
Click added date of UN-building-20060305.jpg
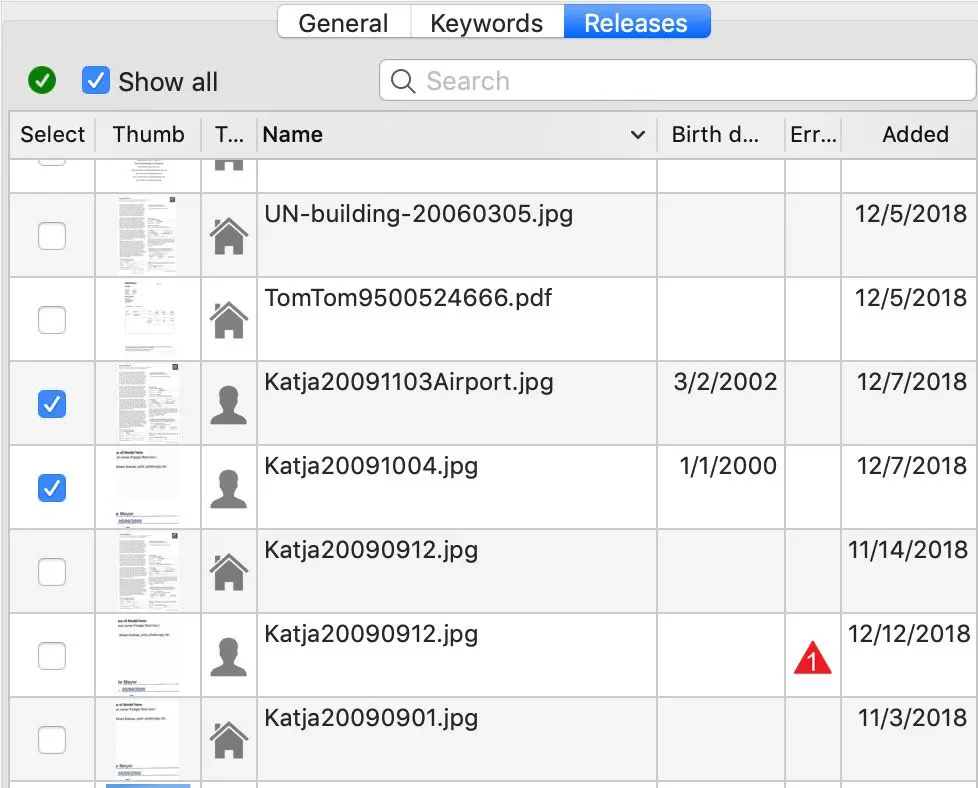(x=911, y=213)
